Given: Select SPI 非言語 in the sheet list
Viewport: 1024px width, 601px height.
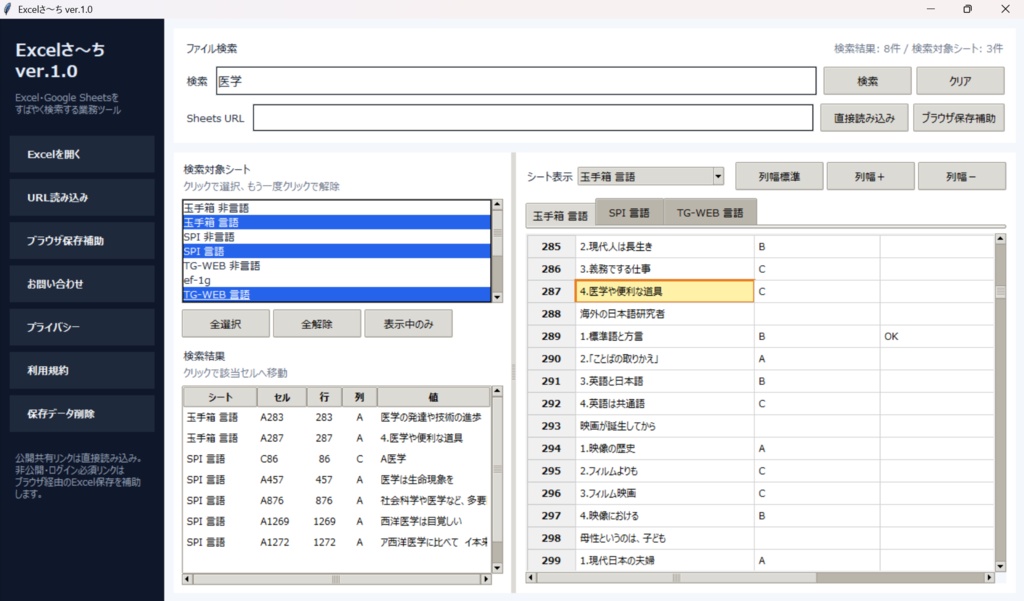Looking at the screenshot, I should pos(336,236).
